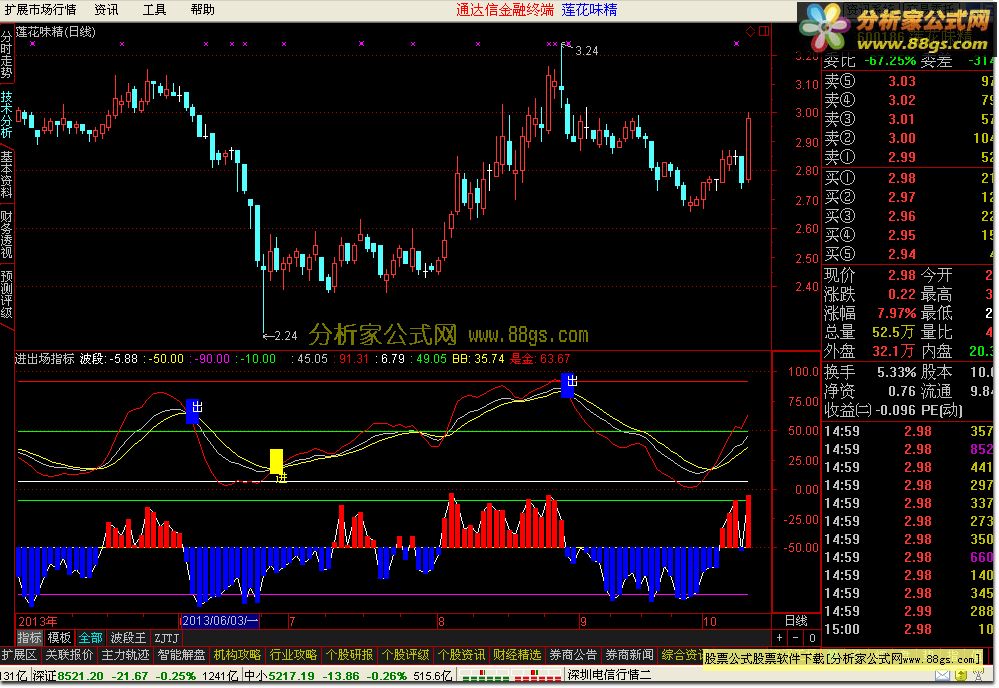Image resolution: width=999 pixels, height=688 pixels.
Task: Open the 智能解盘 bottom tab
Action: pyautogui.click(x=181, y=655)
